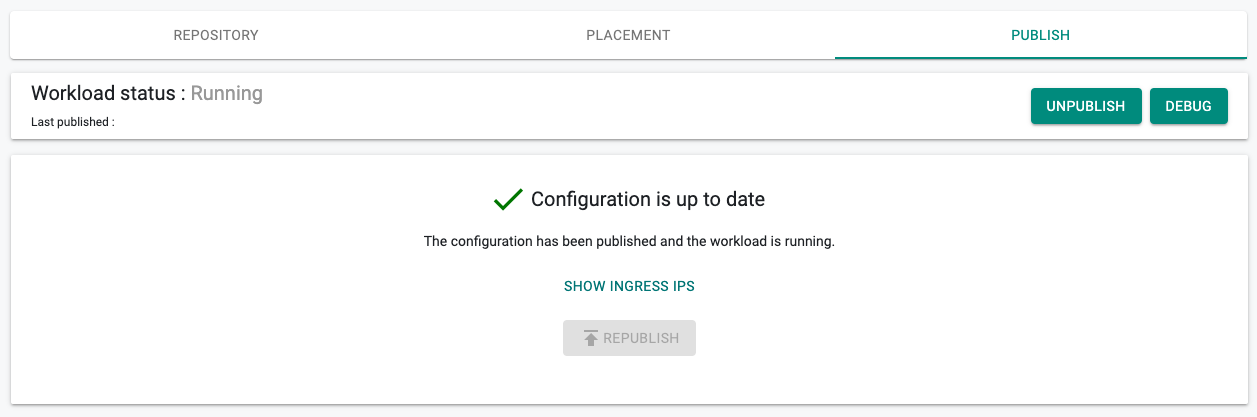Viewport: 1257px width, 417px height.
Task: Click the gap between the tab bar and status card
Action: (628, 66)
